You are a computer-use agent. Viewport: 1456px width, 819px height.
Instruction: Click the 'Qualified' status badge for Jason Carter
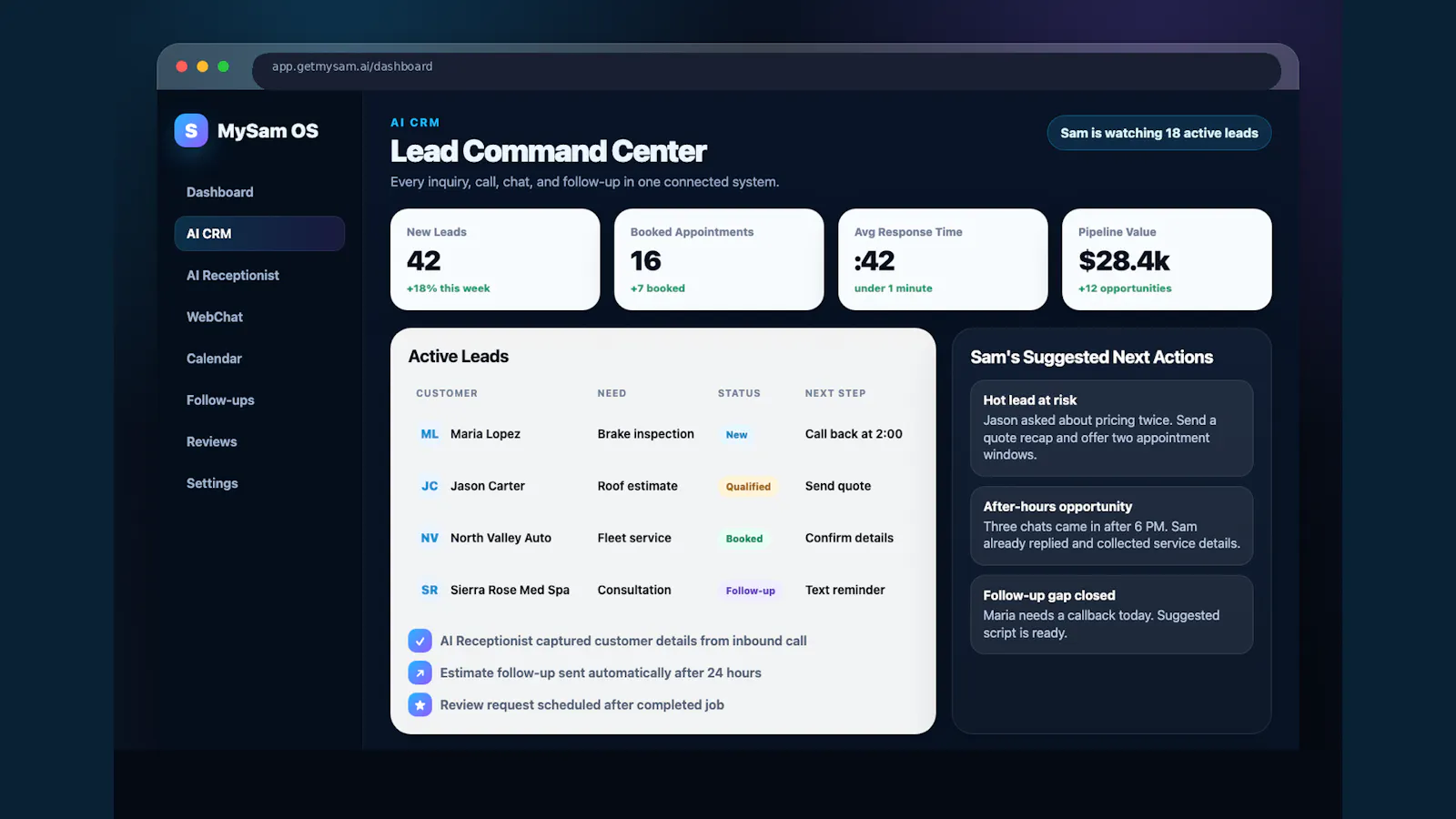tap(748, 487)
